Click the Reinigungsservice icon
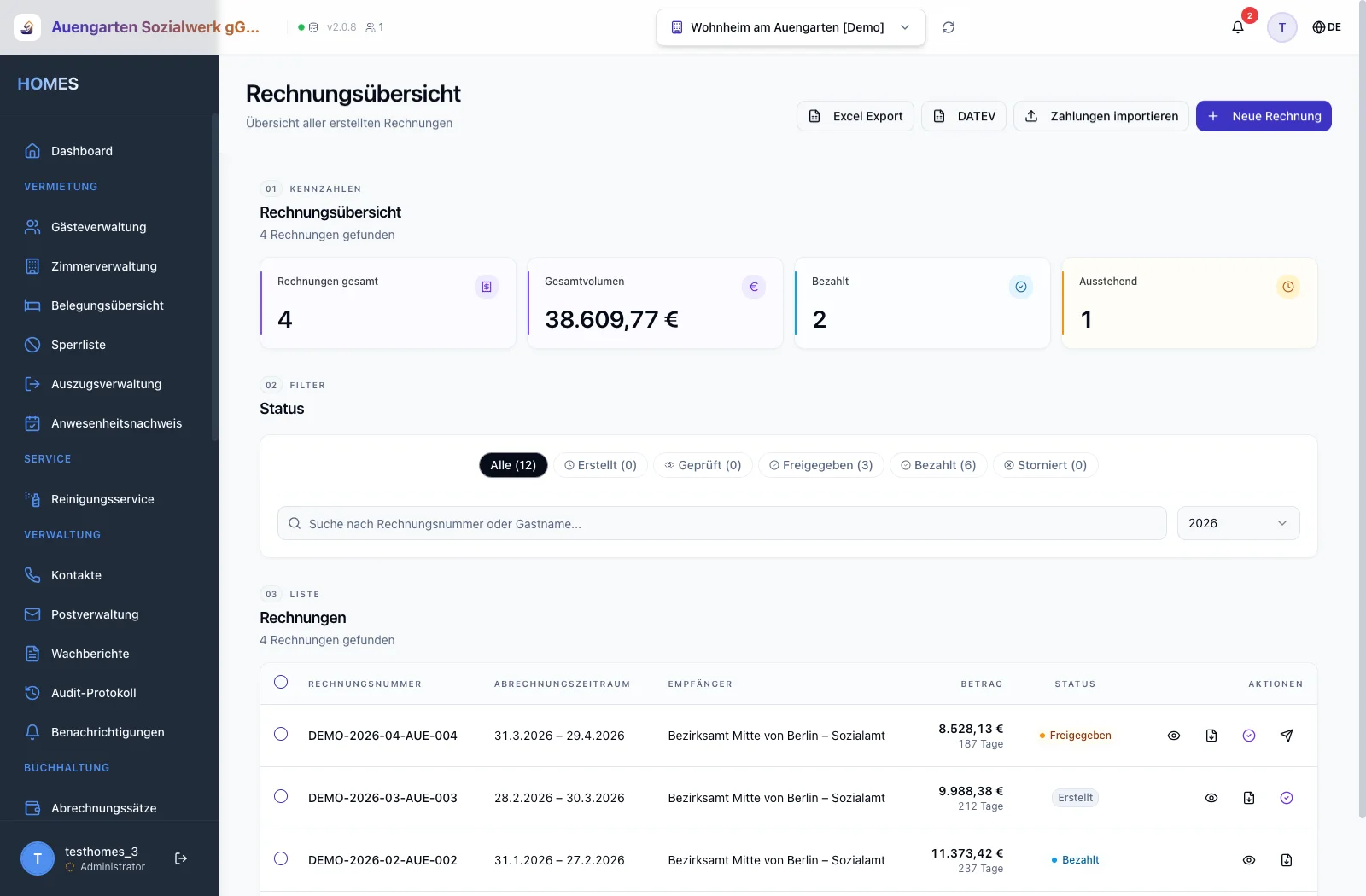 [32, 499]
